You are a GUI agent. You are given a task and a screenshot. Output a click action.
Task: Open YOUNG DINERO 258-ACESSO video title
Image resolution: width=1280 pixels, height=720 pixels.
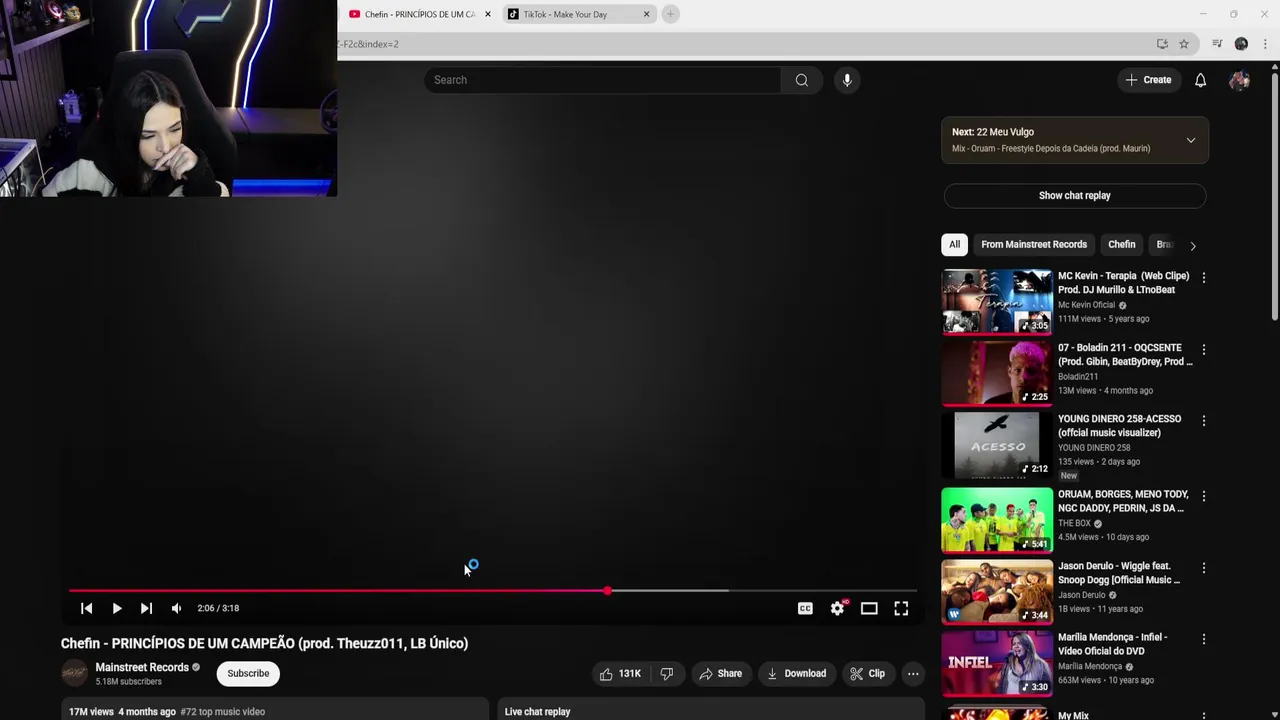[1120, 426]
